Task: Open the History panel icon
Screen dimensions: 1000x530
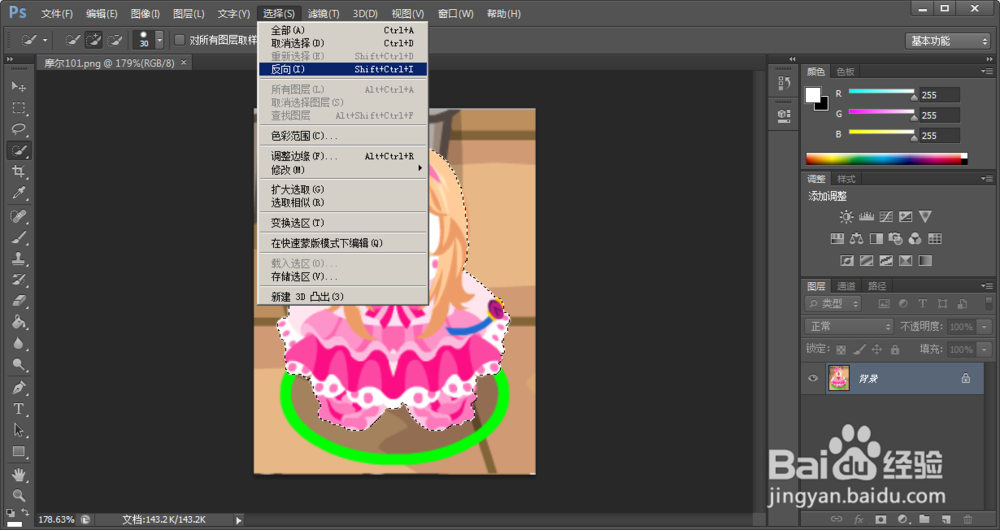Action: pyautogui.click(x=784, y=83)
